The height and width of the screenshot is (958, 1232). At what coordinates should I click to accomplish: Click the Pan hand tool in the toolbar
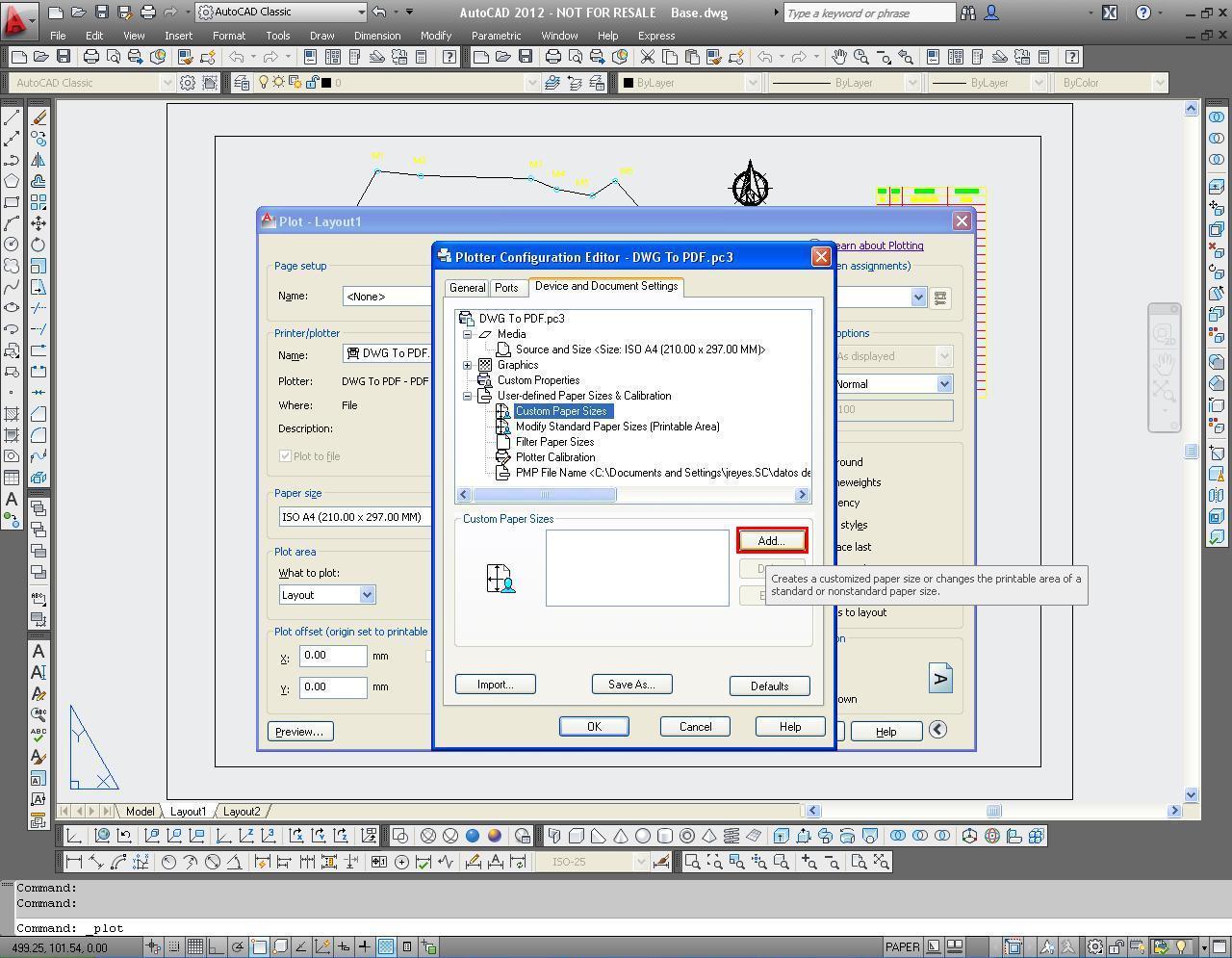pyautogui.click(x=839, y=57)
